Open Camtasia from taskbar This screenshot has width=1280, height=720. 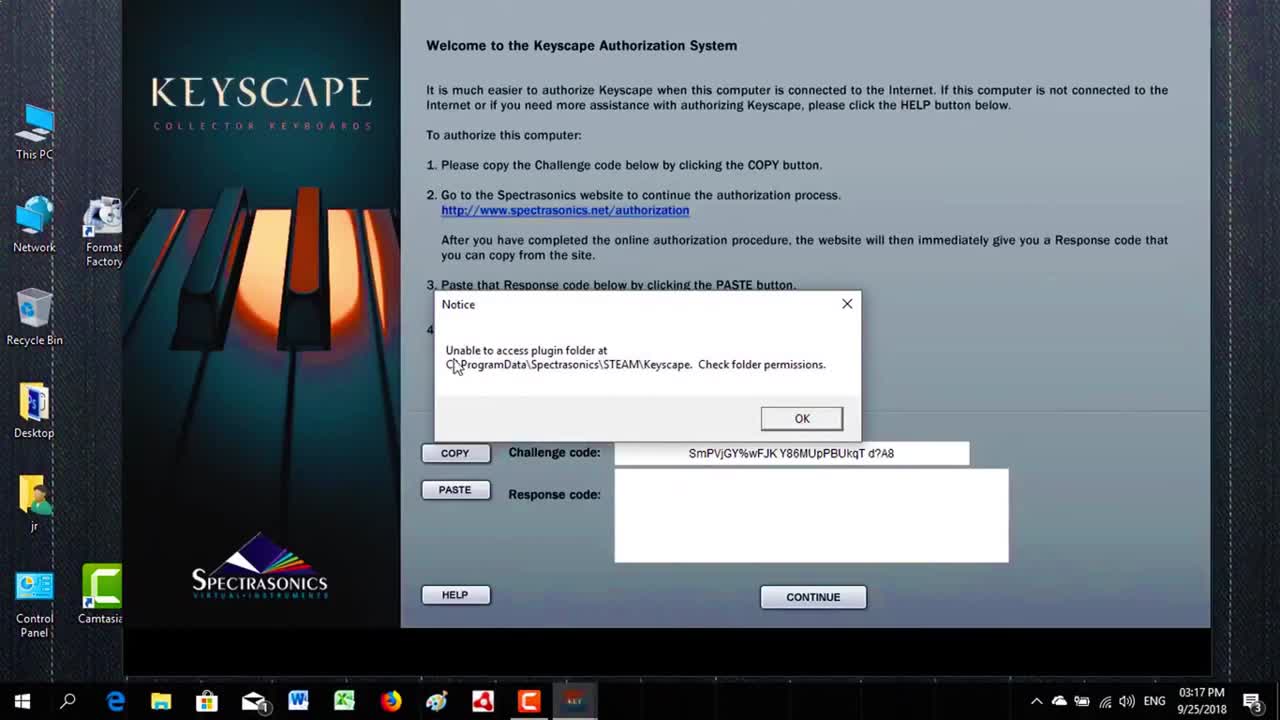tap(529, 701)
